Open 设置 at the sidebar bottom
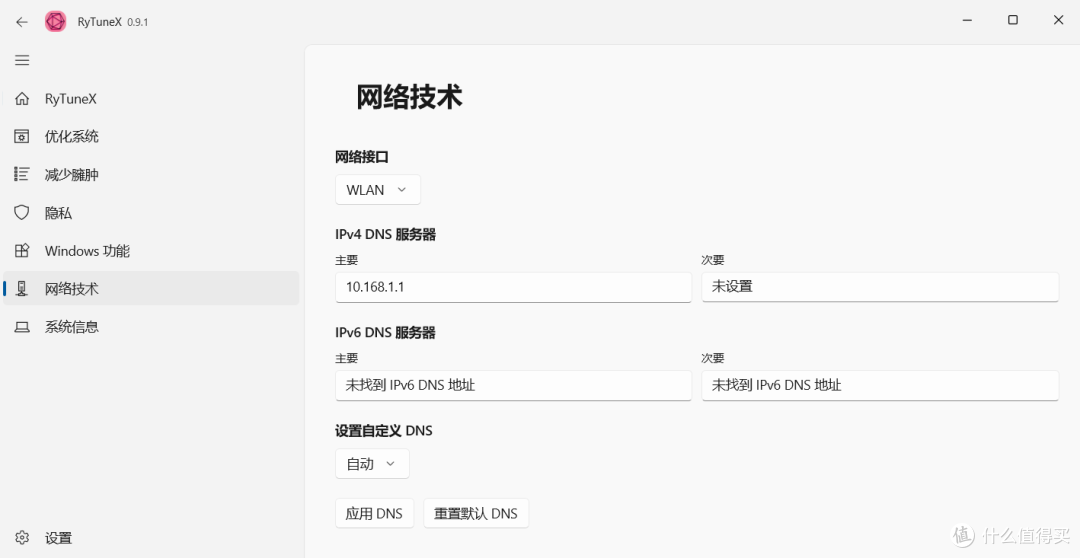 pyautogui.click(x=152, y=537)
